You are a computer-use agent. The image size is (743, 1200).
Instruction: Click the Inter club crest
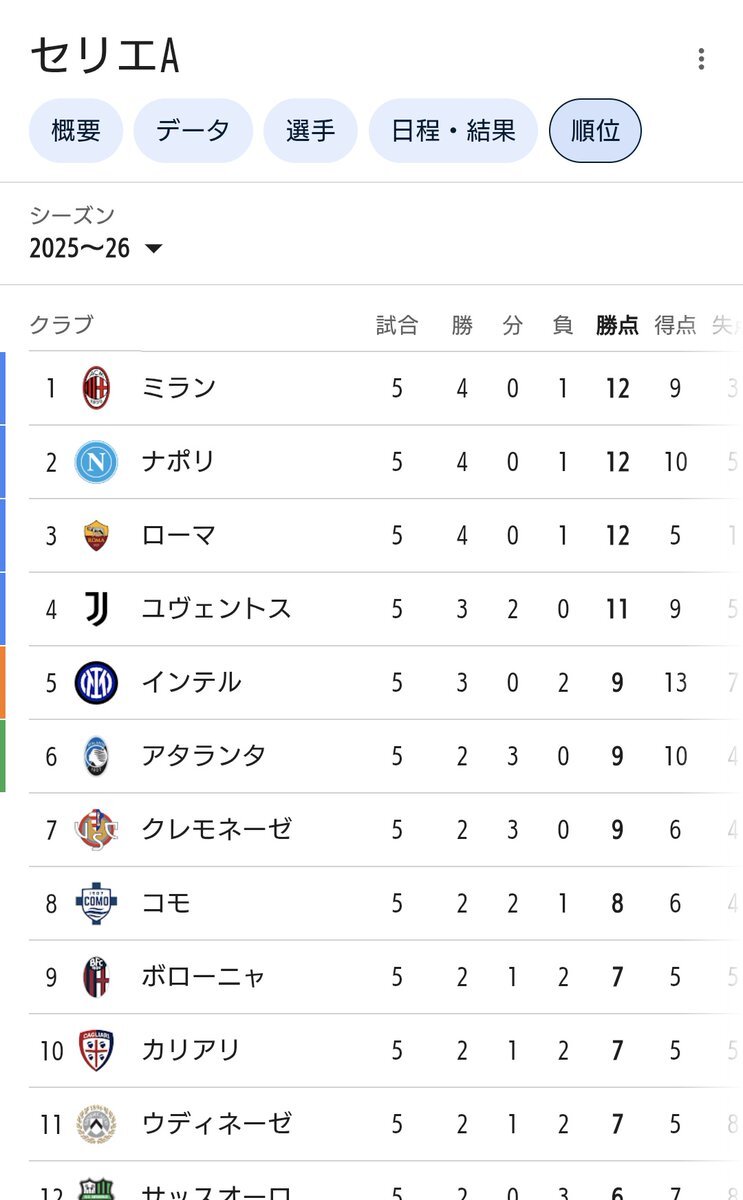point(96,682)
